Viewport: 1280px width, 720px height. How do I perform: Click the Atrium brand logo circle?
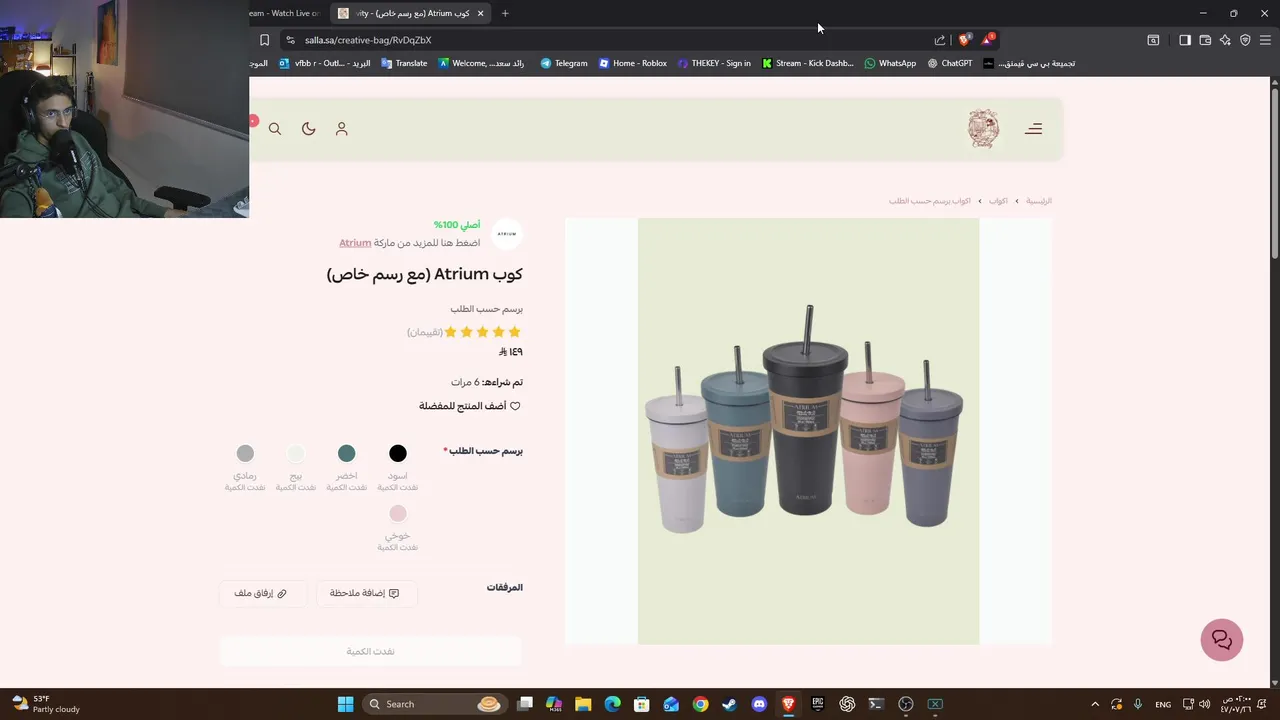point(507,234)
